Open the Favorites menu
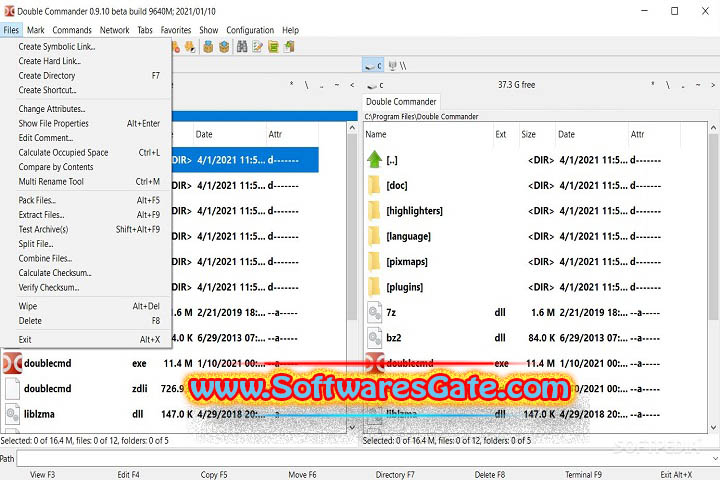Viewport: 720px width, 480px height. pyautogui.click(x=175, y=30)
